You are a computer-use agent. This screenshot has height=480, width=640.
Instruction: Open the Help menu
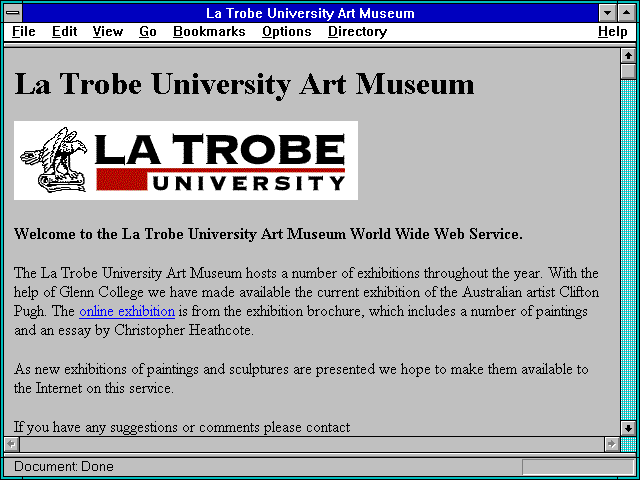point(613,32)
